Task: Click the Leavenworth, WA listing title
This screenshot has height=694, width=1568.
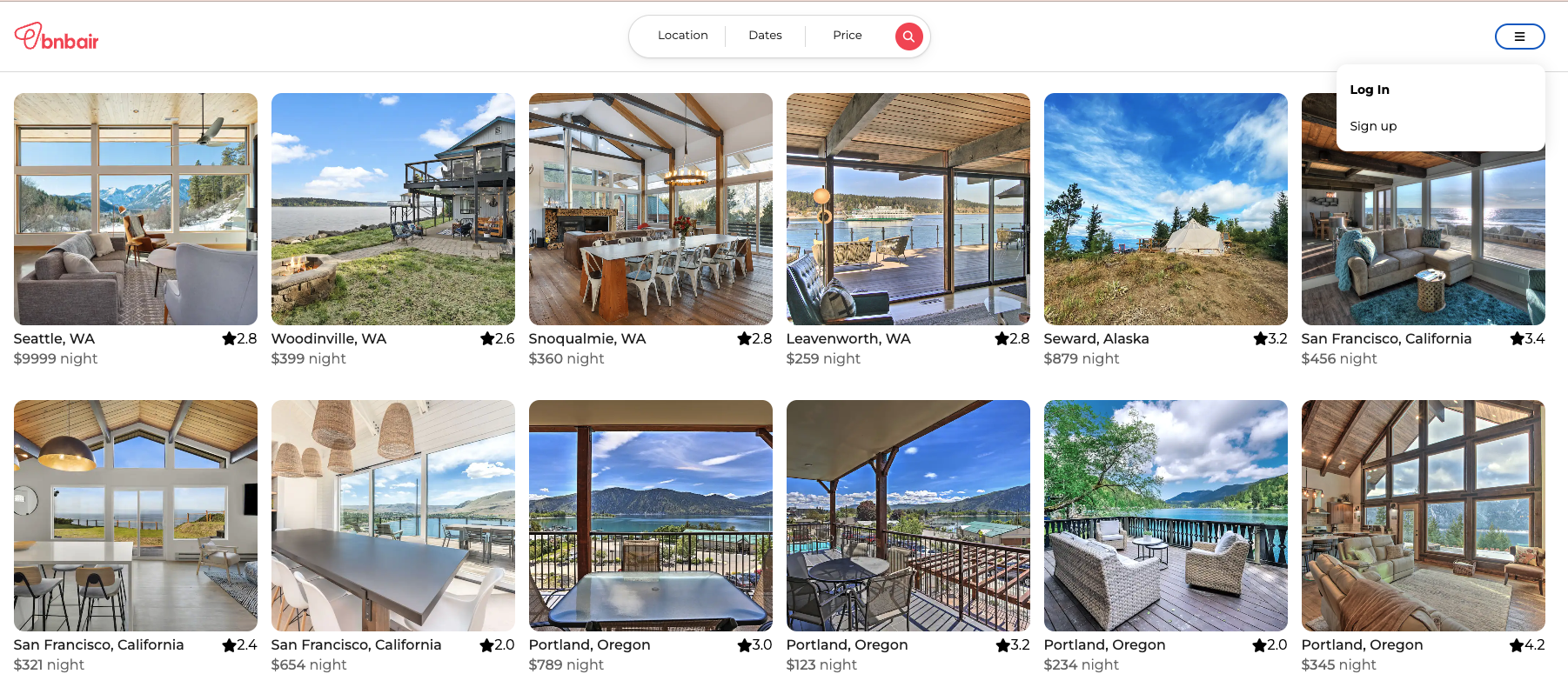Action: [848, 338]
